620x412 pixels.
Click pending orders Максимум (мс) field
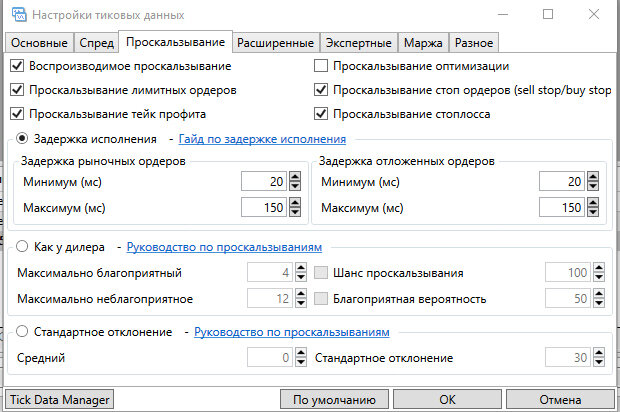561,207
